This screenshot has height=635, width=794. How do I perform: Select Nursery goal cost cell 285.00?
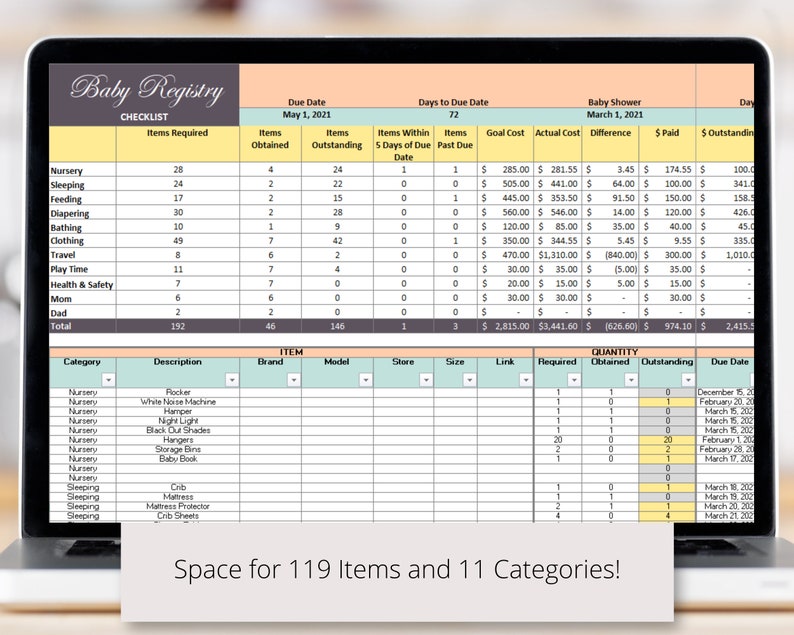505,170
